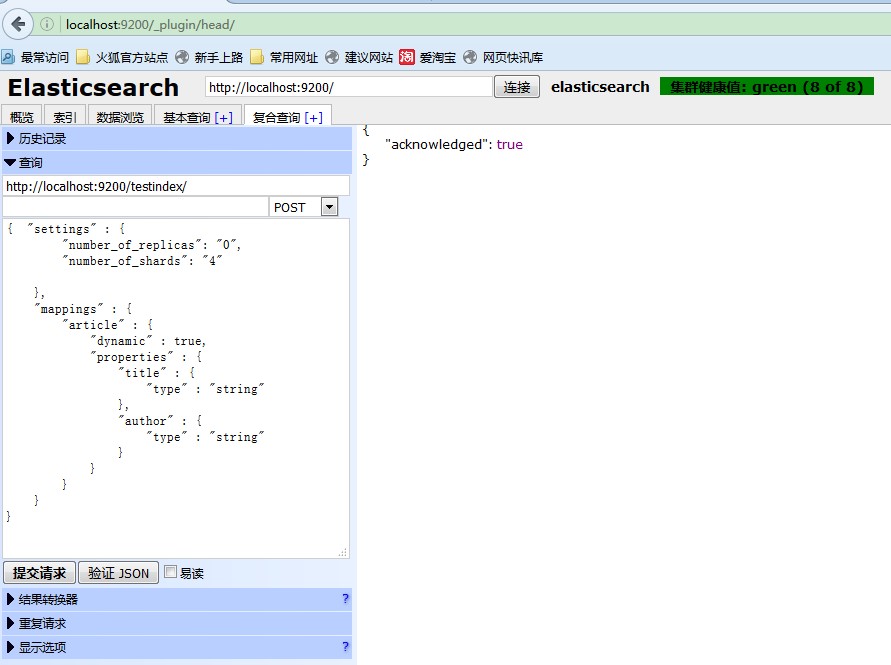891x665 pixels.
Task: Expand the 显示选项 section
Action: click(x=177, y=647)
